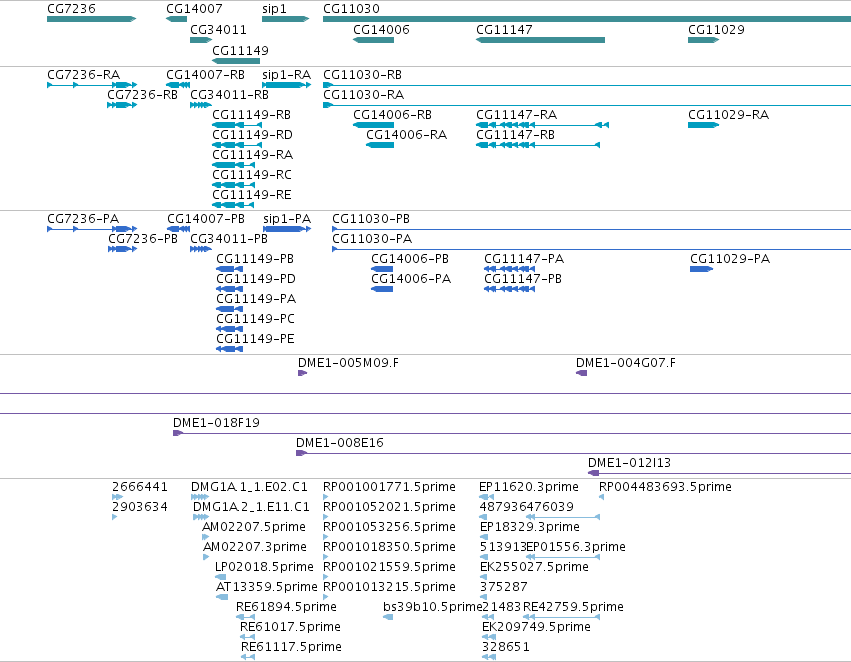Select EST entry 2903634
Screen dimensions: 851x662
point(139,507)
